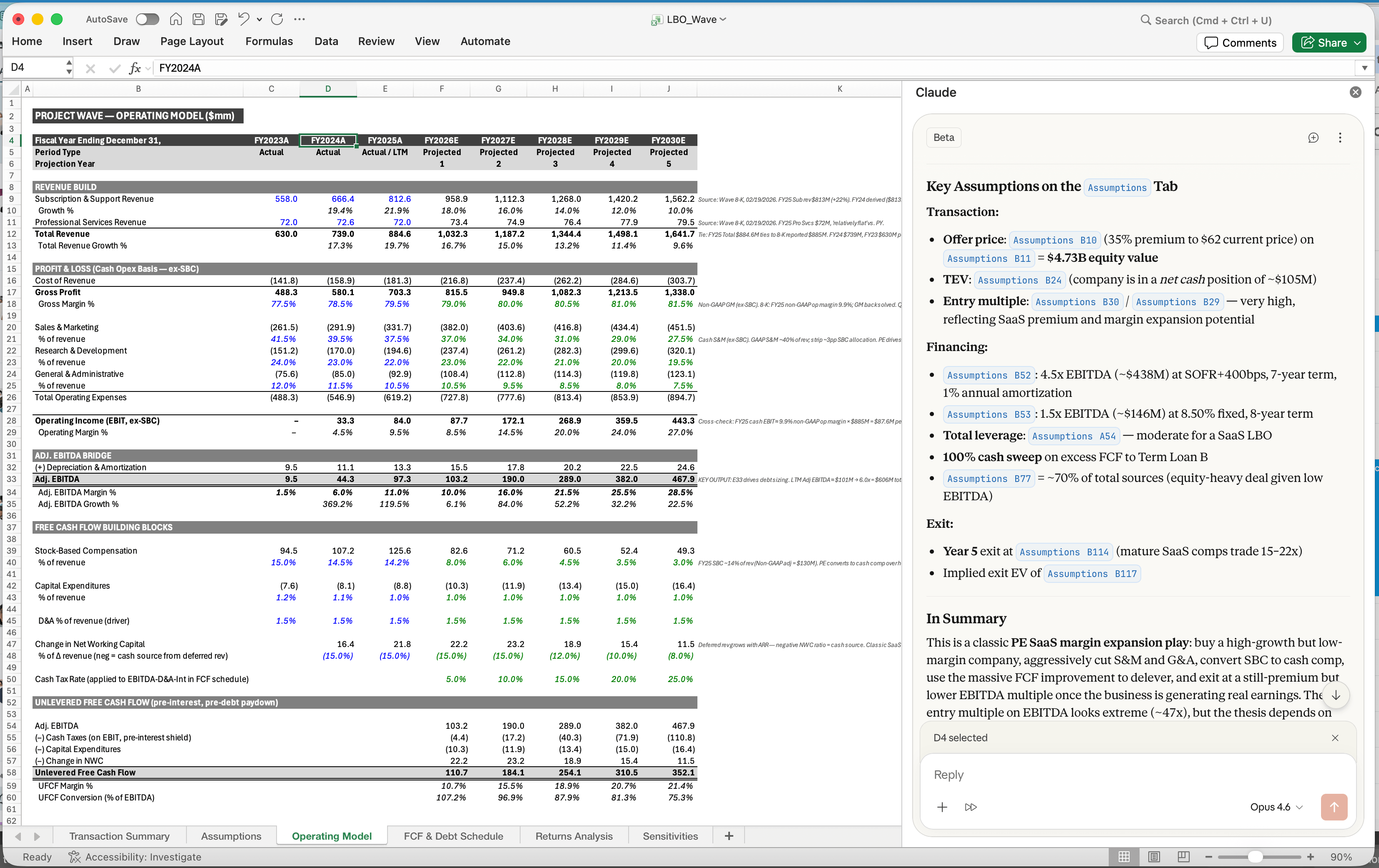Switch to the FCF & Debt Schedule tab
This screenshot has height=868, width=1379.
point(453,836)
